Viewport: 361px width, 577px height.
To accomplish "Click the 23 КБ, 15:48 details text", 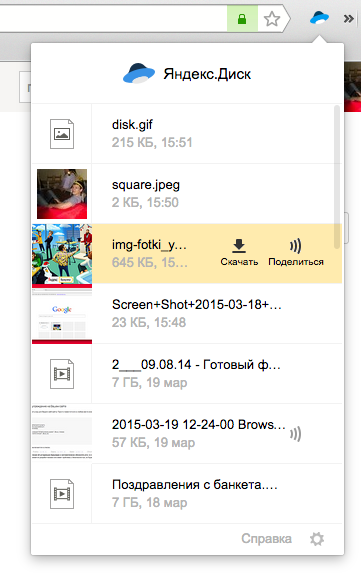I will coord(149,322).
